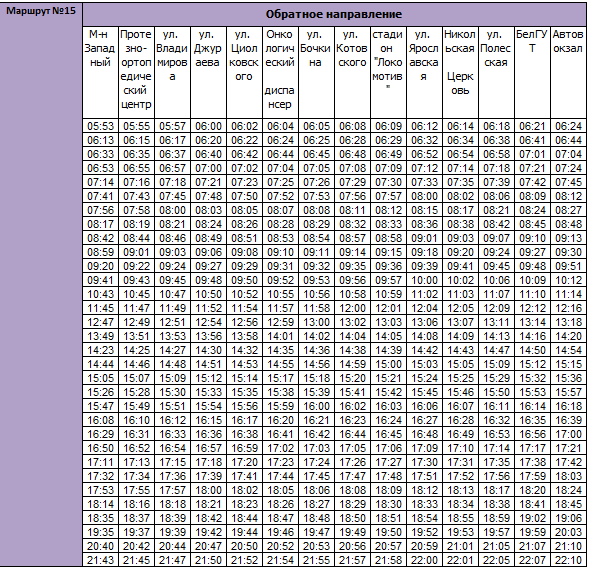Click the 'Маршрут №15' label
The height and width of the screenshot is (571, 592).
click(41, 11)
